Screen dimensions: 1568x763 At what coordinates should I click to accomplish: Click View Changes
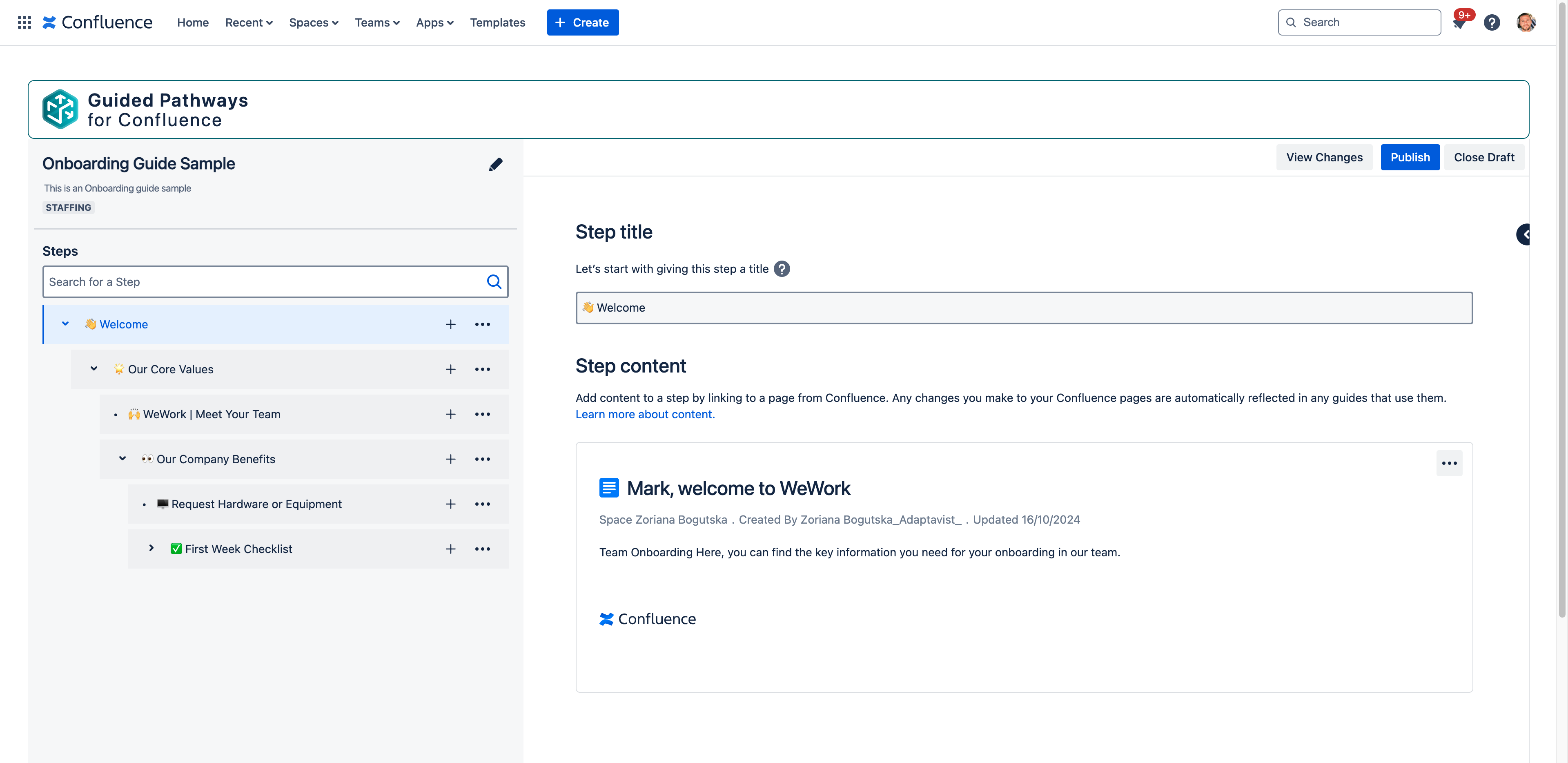[1324, 157]
